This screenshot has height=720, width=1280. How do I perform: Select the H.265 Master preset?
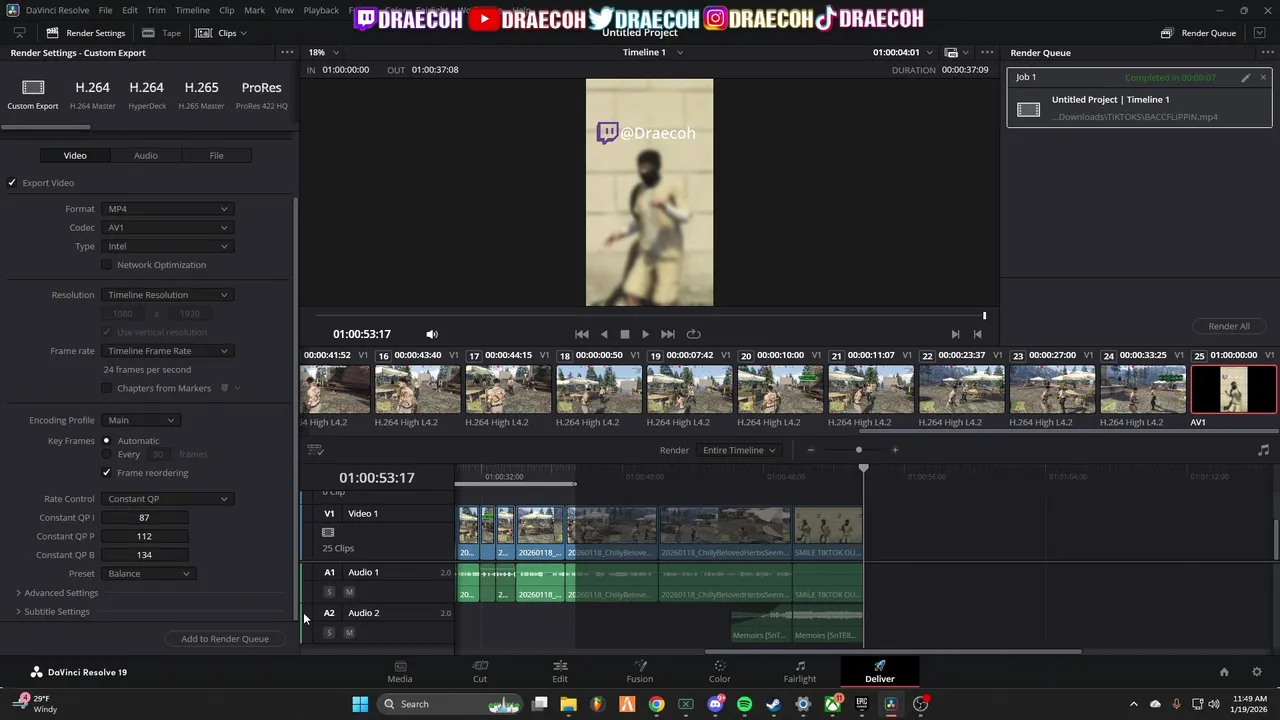click(x=202, y=94)
